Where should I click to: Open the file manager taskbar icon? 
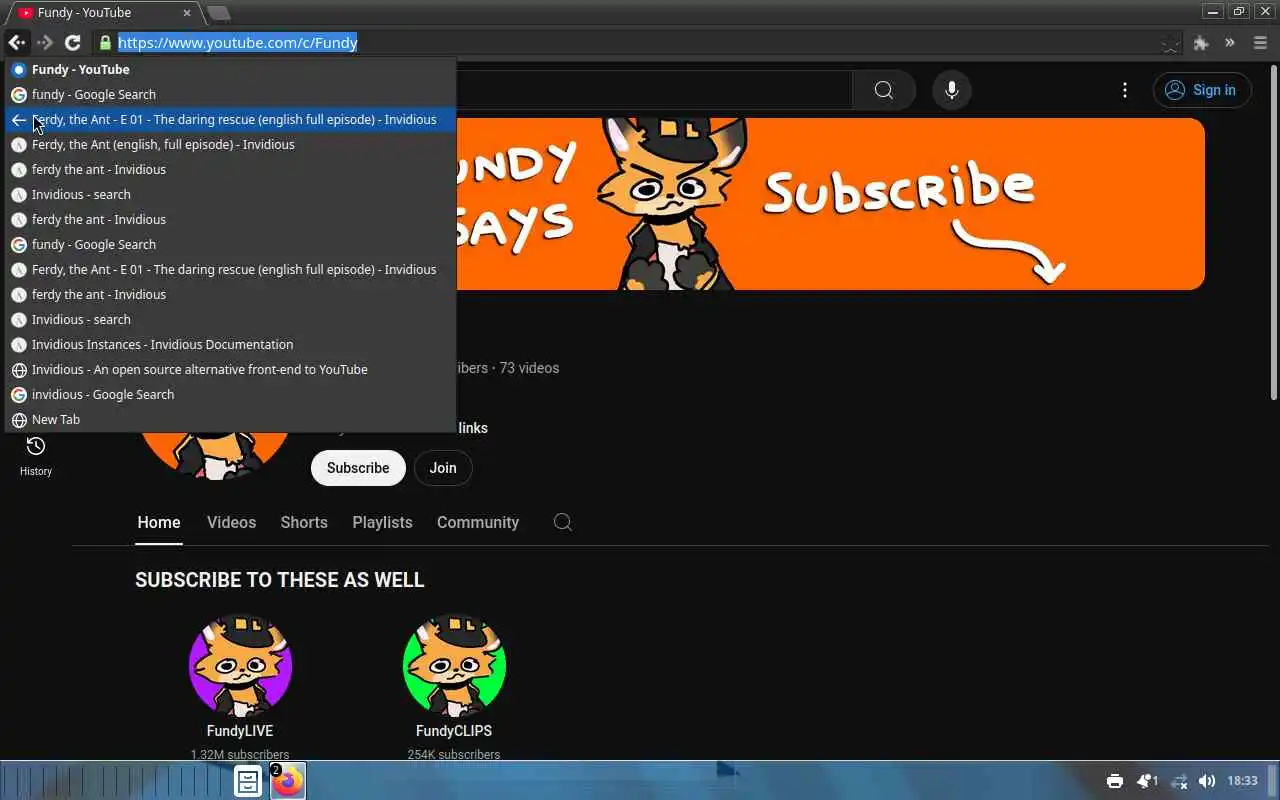[248, 781]
